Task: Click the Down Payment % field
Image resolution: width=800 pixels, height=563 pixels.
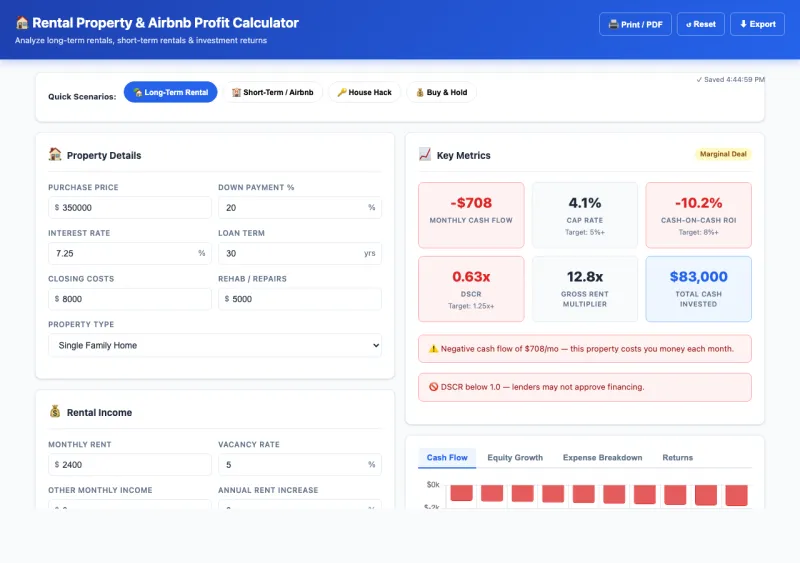Action: click(x=300, y=208)
